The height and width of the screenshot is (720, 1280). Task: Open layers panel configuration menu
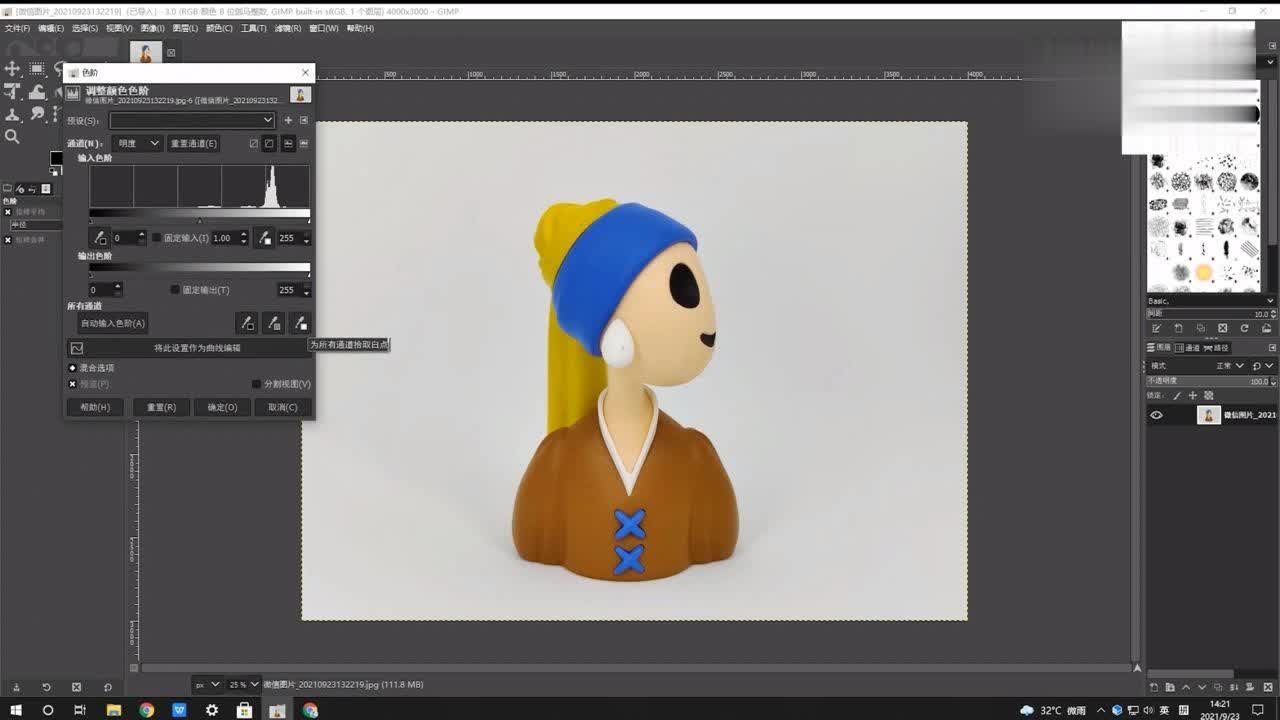pyautogui.click(x=1272, y=348)
